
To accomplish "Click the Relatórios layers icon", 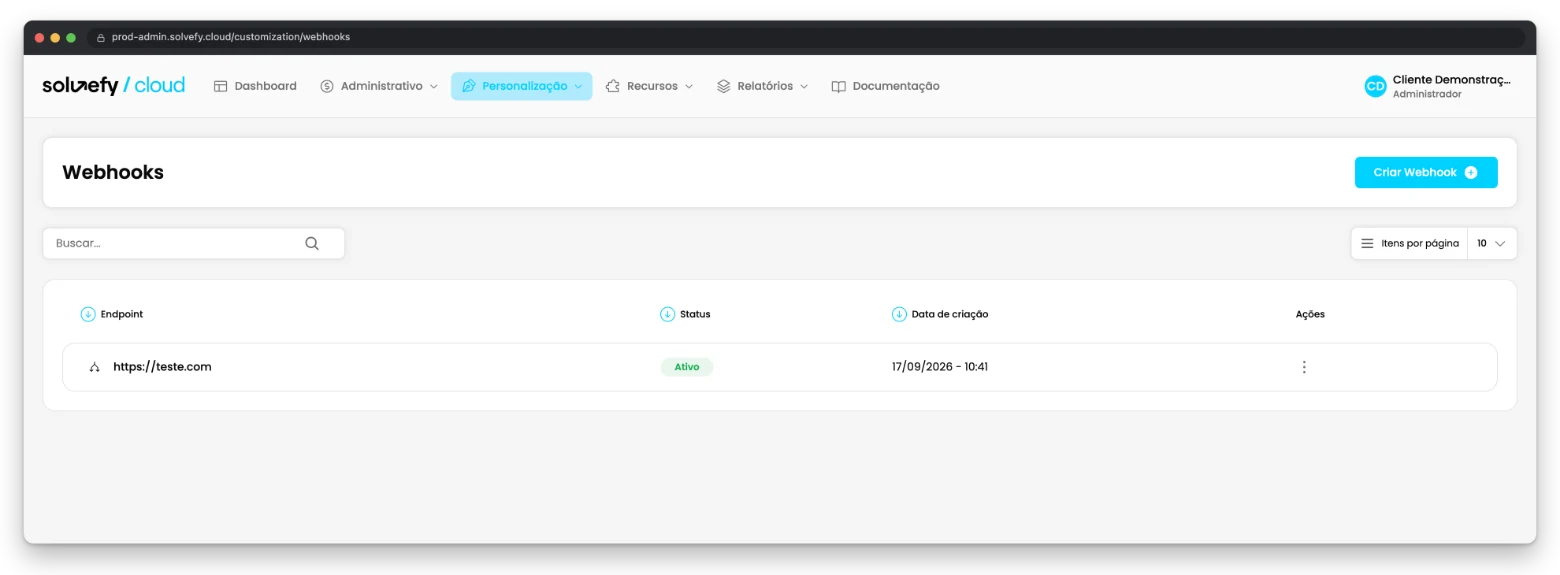I will click(724, 86).
